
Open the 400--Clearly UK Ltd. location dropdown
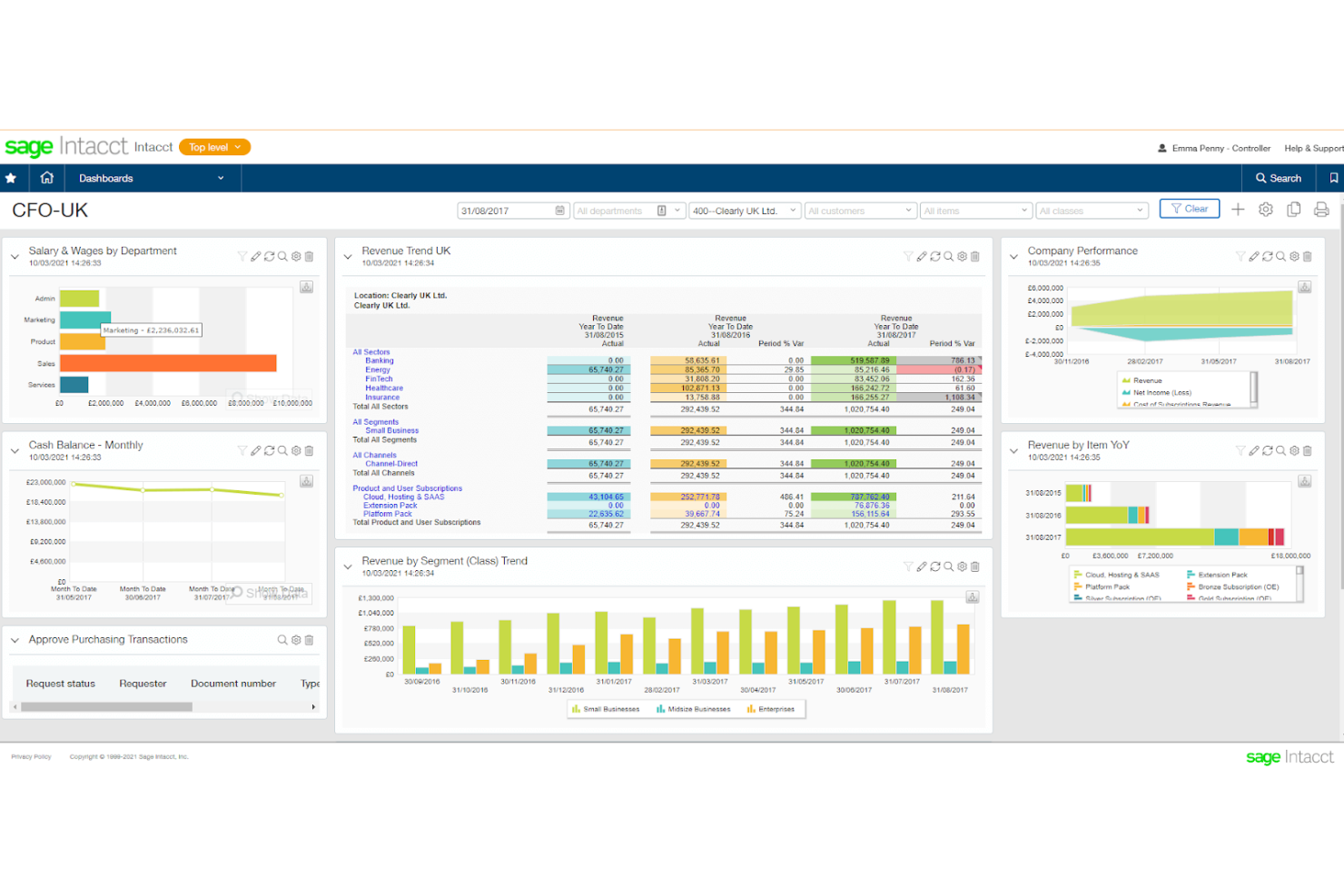point(745,211)
